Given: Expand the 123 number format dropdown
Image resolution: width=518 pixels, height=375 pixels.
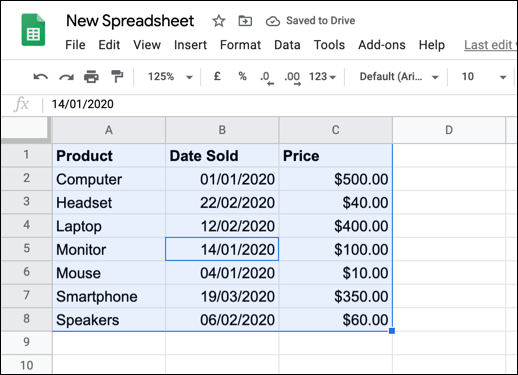Looking at the screenshot, I should [322, 77].
